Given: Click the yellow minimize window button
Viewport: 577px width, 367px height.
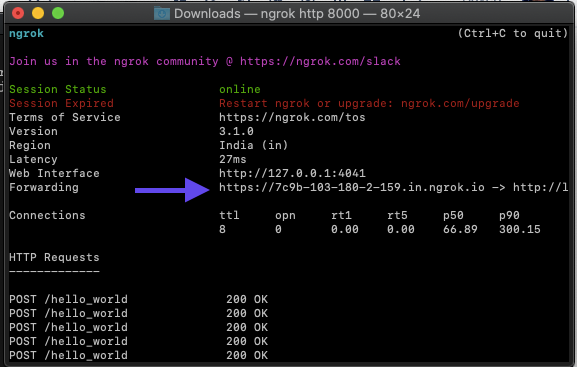Looking at the screenshot, I should point(38,13).
